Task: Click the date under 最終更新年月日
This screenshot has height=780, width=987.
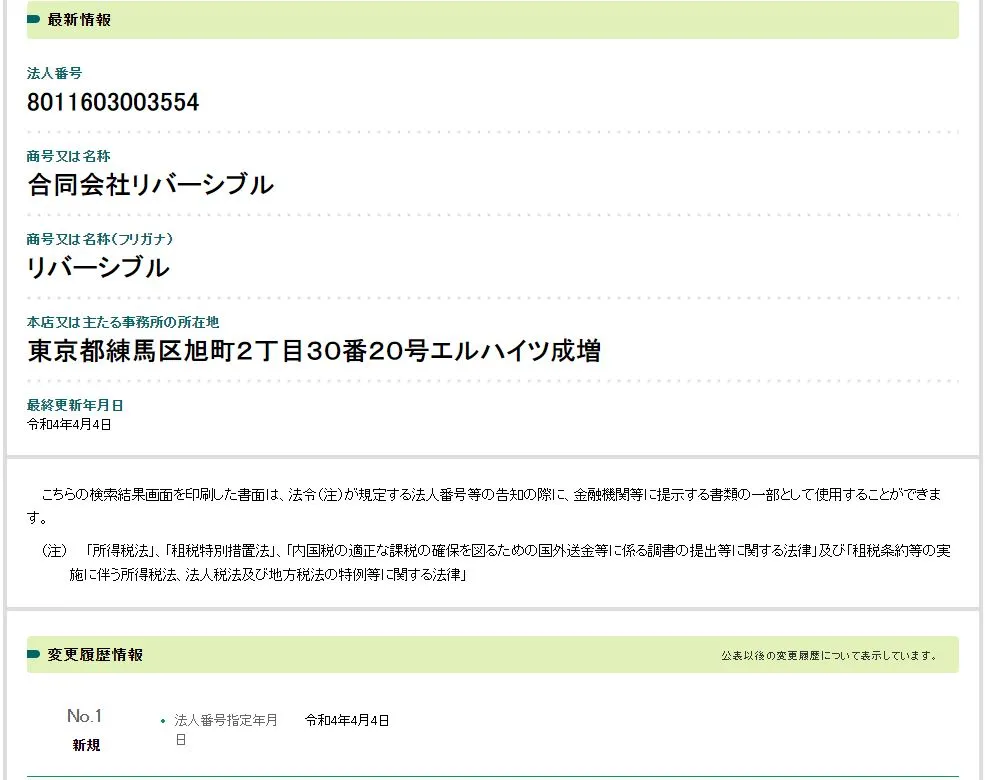Action: 69,424
